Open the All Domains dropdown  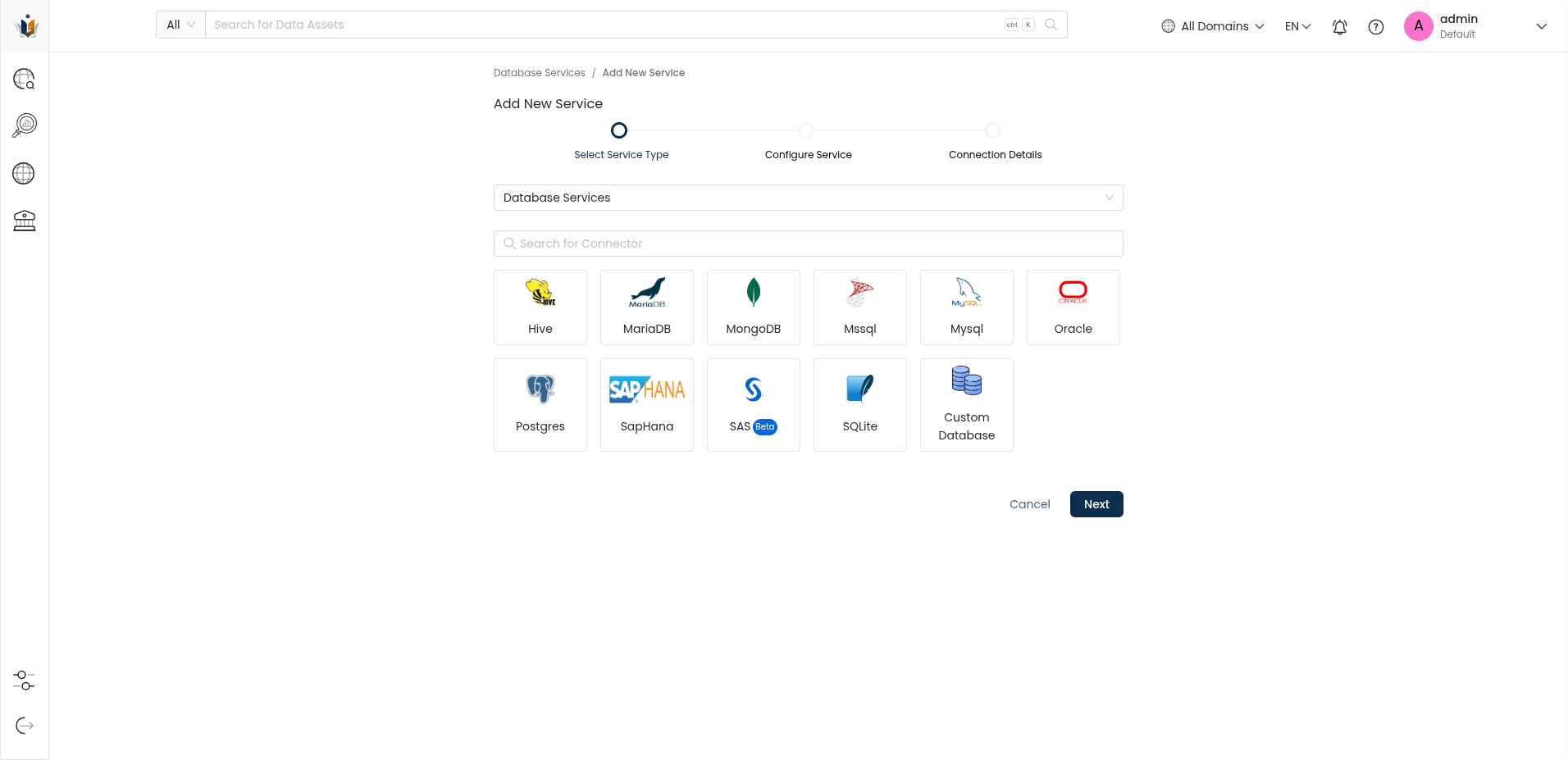click(x=1213, y=26)
